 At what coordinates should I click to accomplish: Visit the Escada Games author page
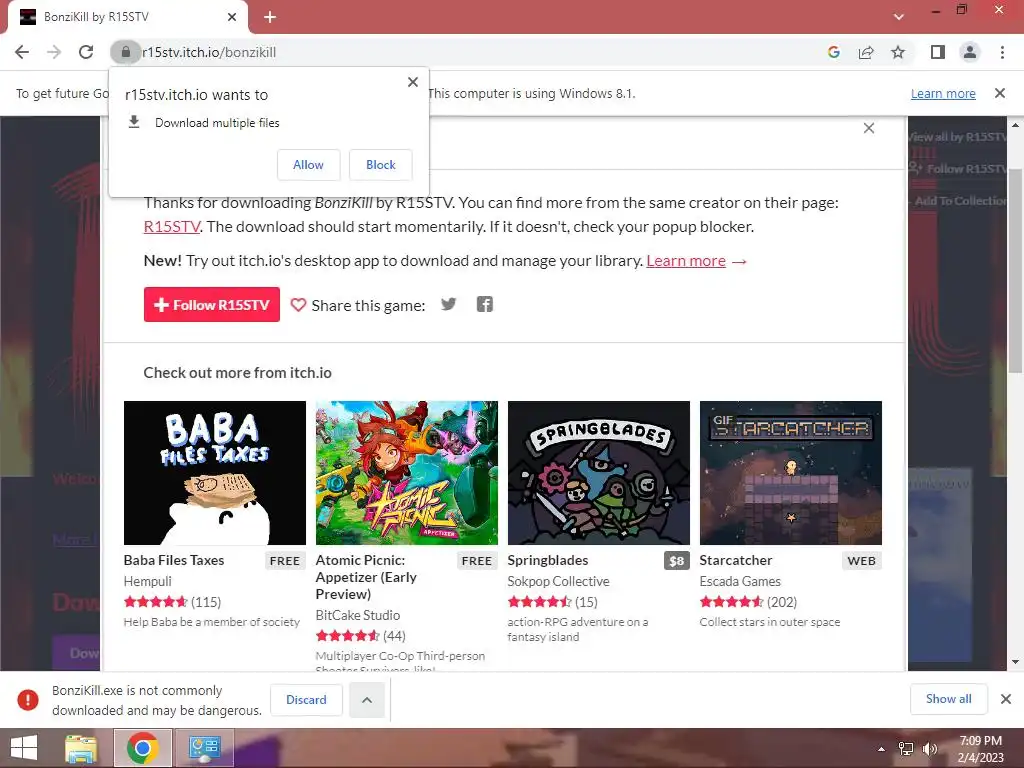[740, 581]
